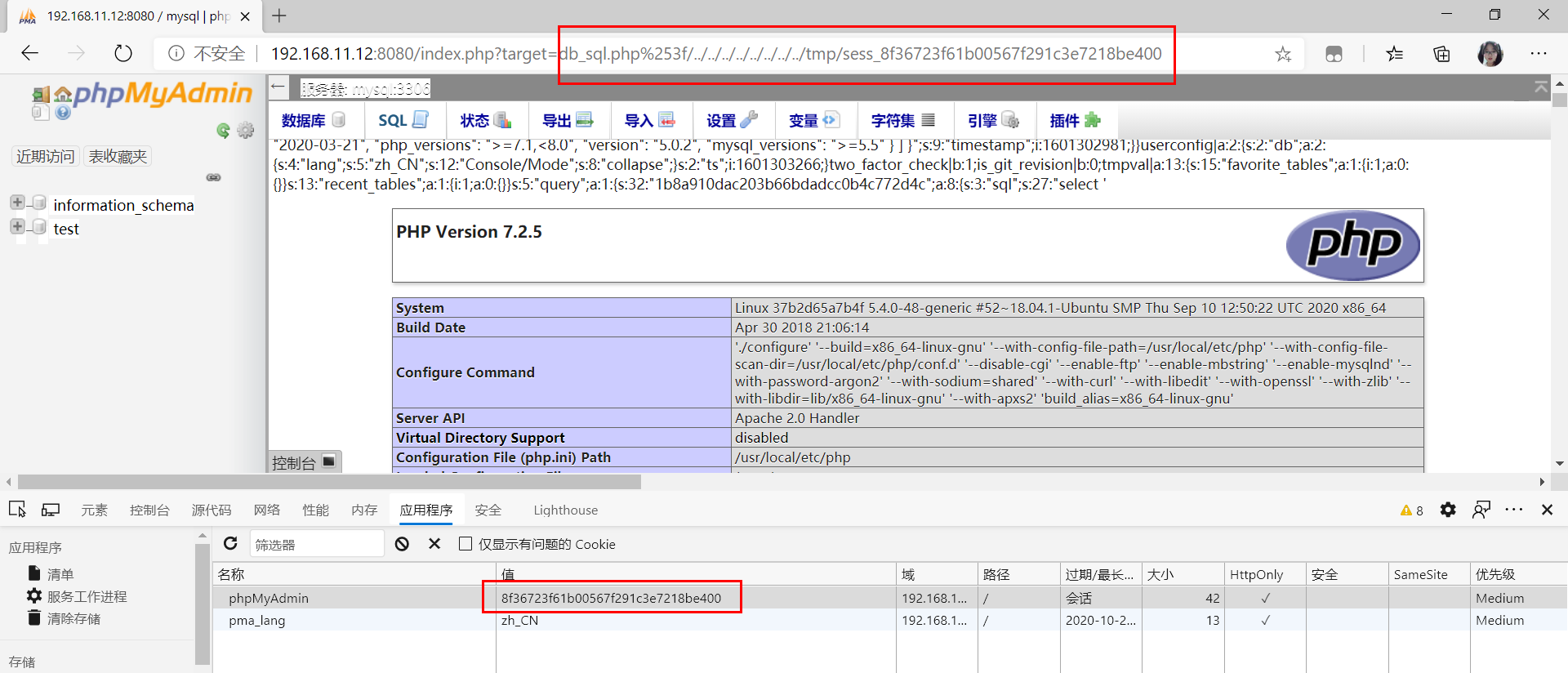Screen dimensions: 1568x673
Task: Open phpMyAdmin documentation help icon
Action: pyautogui.click(x=63, y=112)
